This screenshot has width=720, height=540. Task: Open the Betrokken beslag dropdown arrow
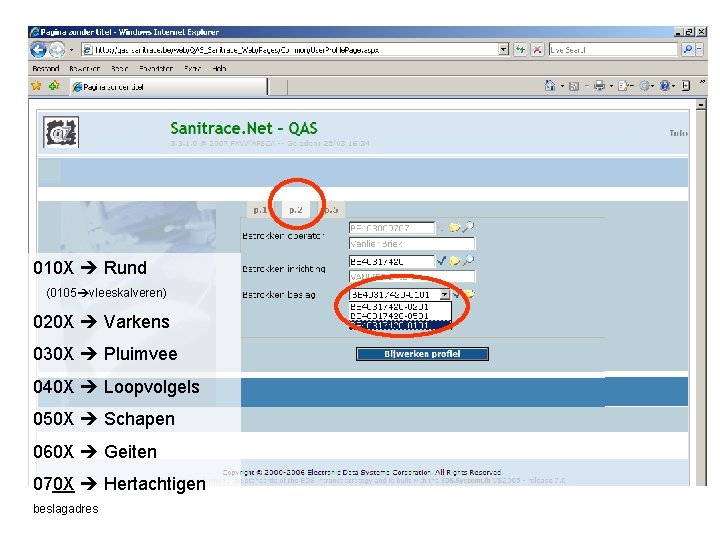pos(444,295)
